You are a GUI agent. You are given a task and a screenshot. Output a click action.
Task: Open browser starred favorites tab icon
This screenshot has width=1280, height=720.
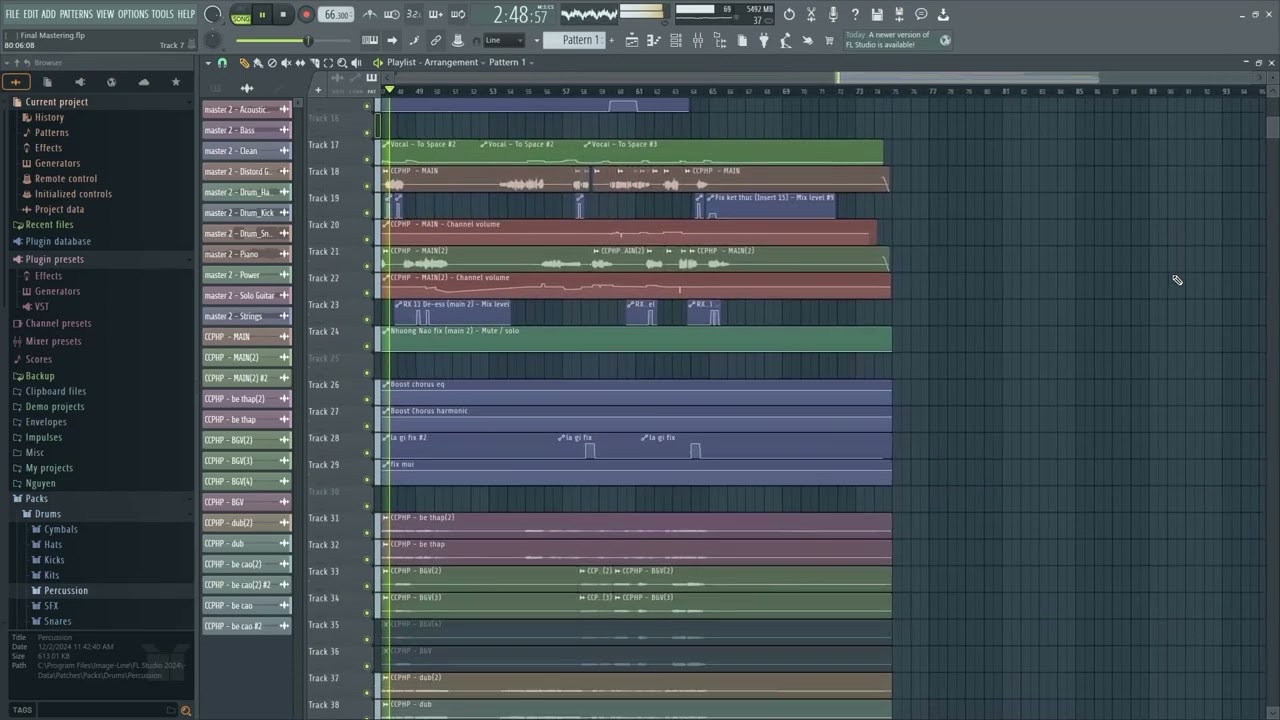(x=176, y=82)
